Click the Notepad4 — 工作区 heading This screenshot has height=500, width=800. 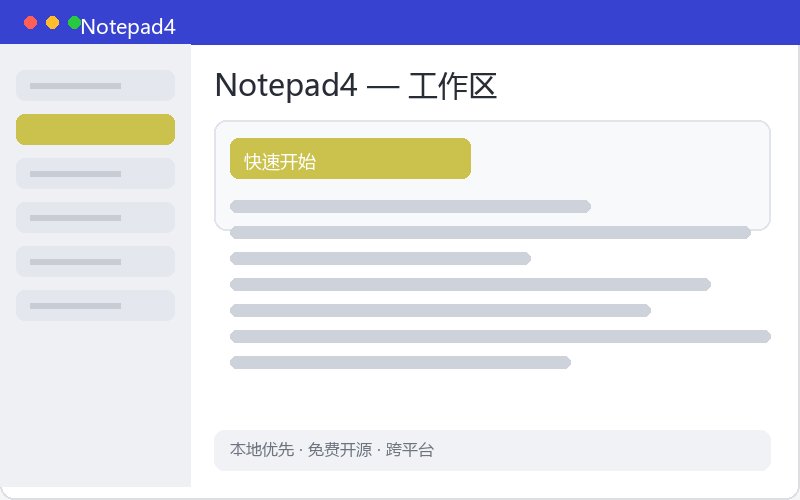tap(356, 86)
